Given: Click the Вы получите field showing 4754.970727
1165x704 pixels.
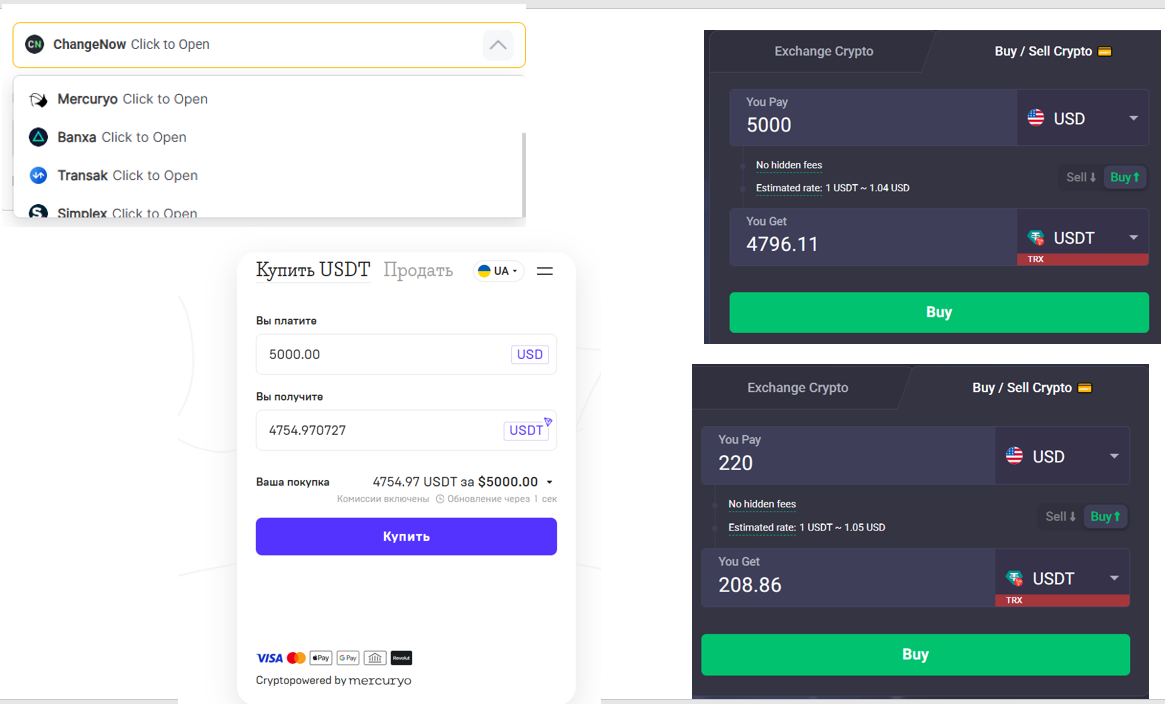Looking at the screenshot, I should click(x=406, y=430).
